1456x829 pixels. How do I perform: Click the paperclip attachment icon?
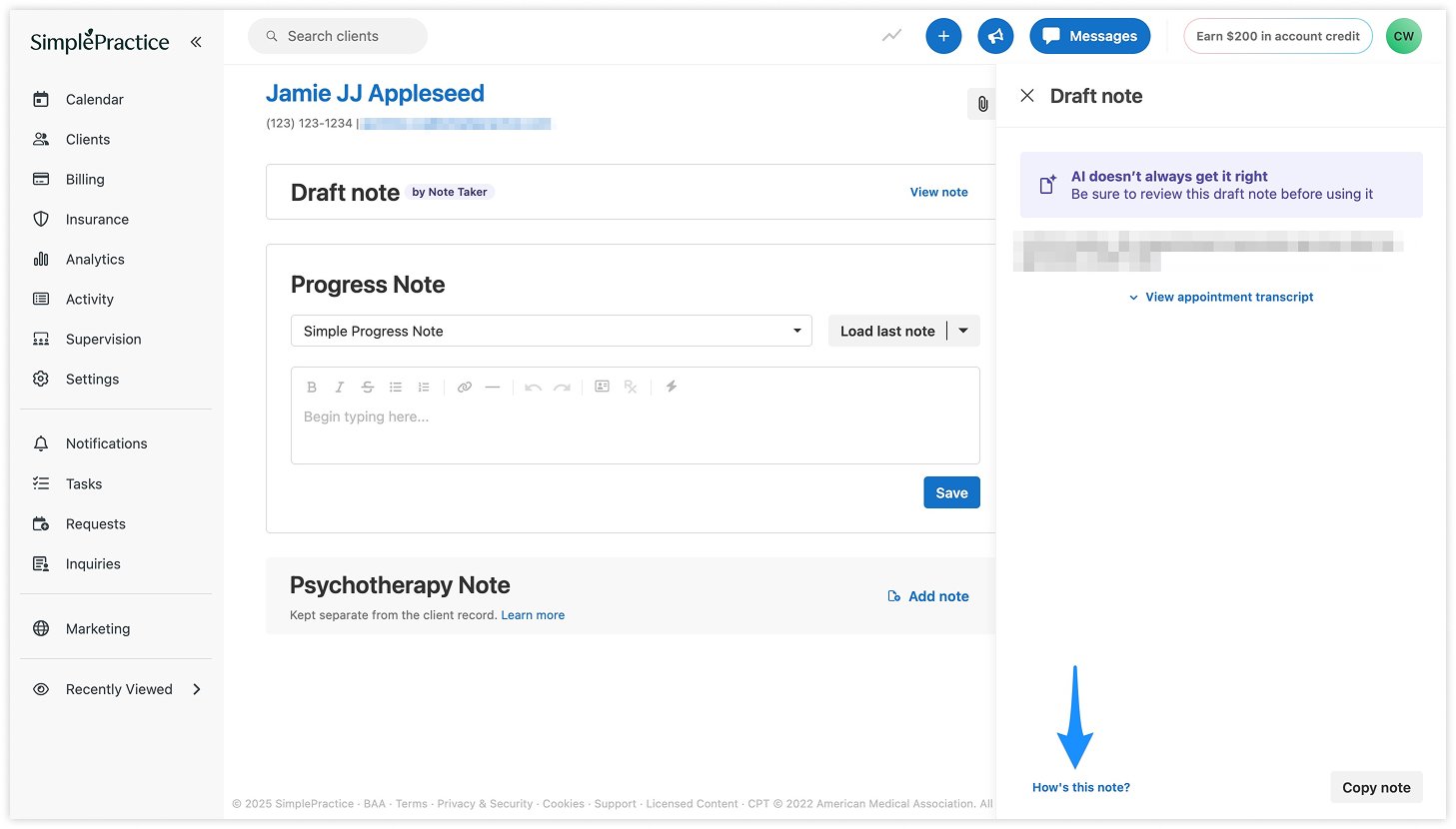point(982,104)
